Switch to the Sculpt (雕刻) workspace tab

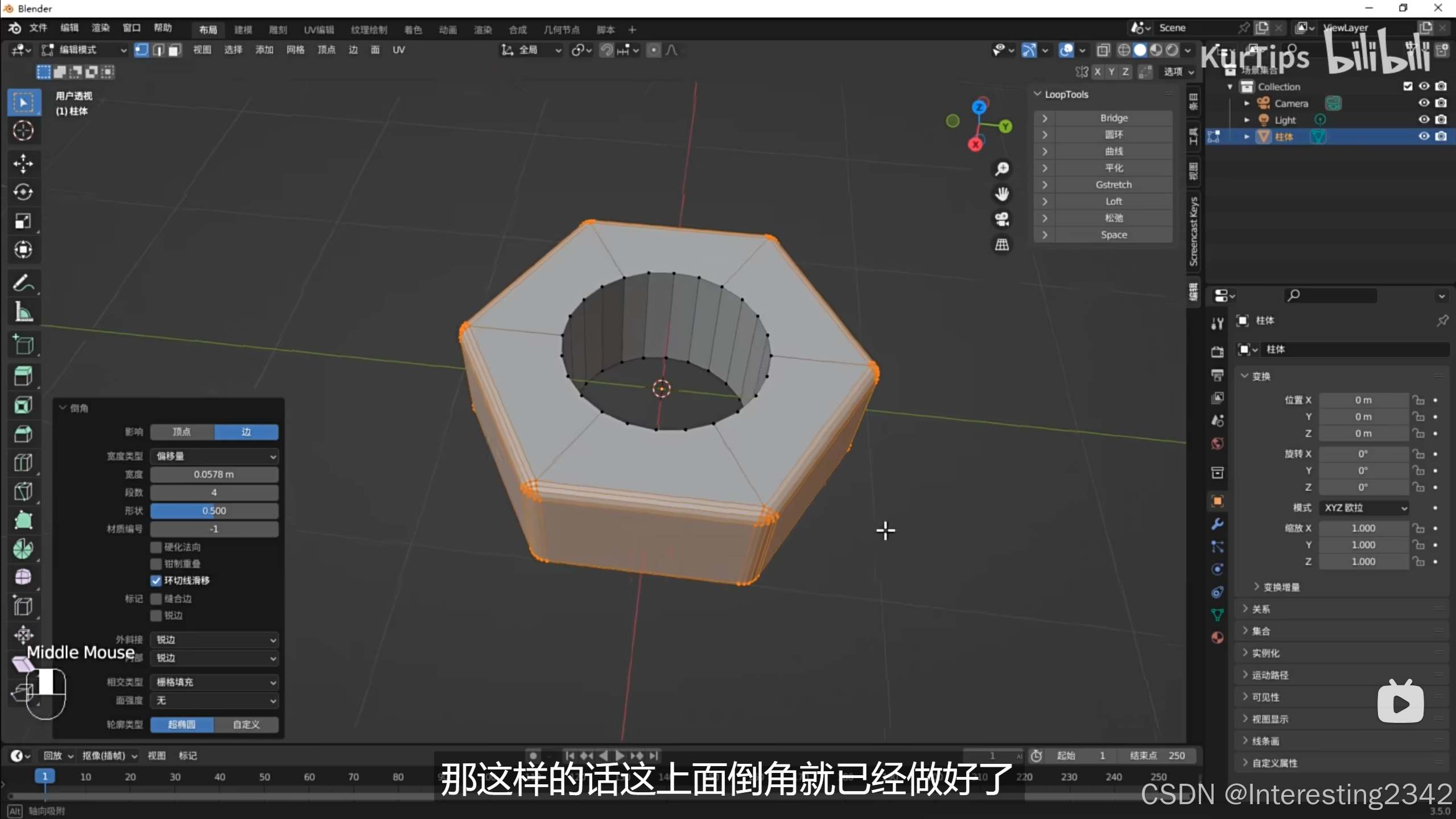278,30
